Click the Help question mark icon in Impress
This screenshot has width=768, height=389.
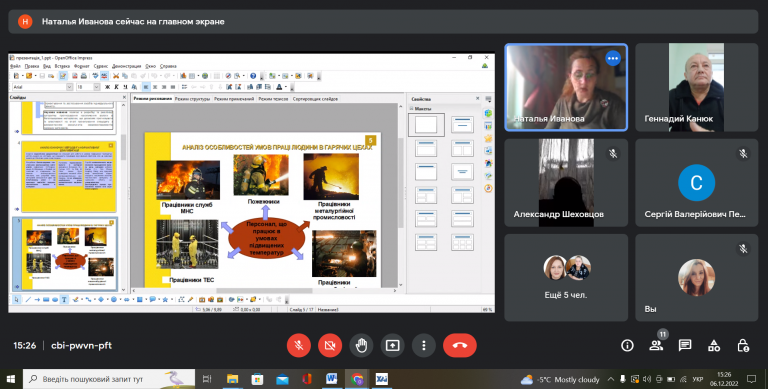(253, 76)
